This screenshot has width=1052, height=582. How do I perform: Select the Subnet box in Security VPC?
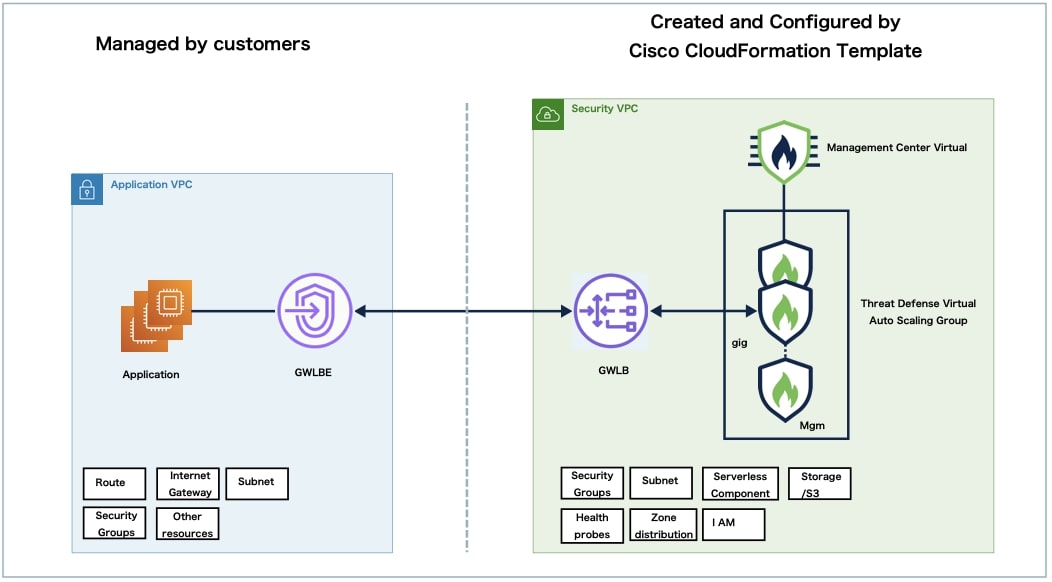coord(662,483)
